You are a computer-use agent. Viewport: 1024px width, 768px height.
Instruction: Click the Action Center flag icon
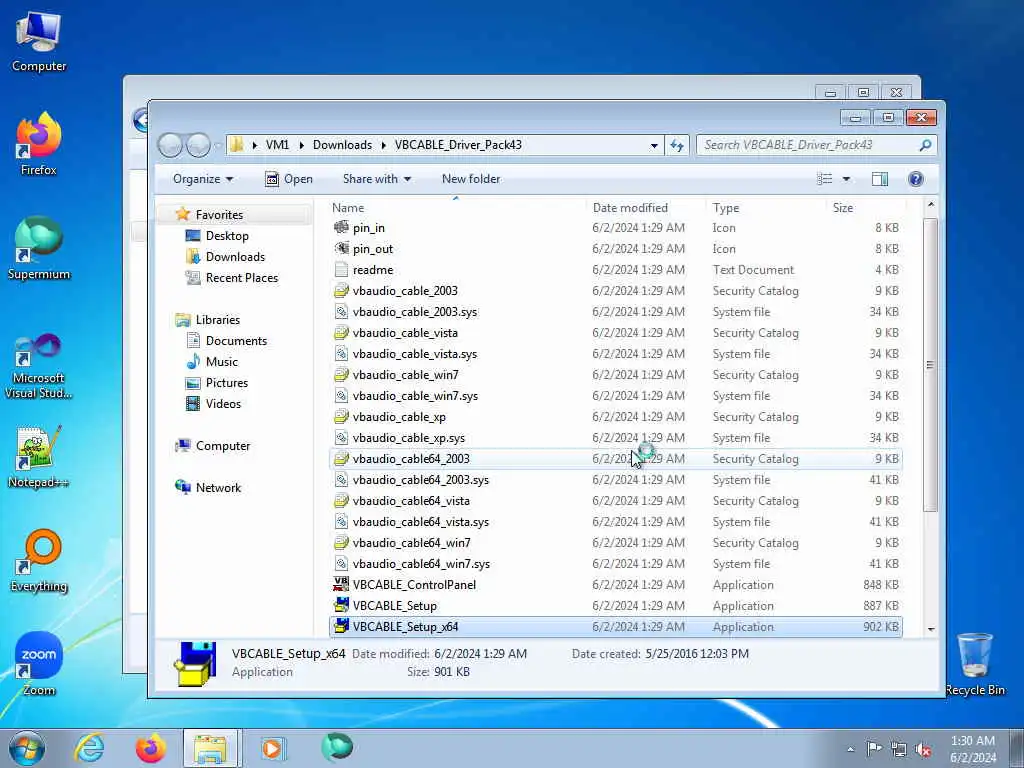coord(874,748)
